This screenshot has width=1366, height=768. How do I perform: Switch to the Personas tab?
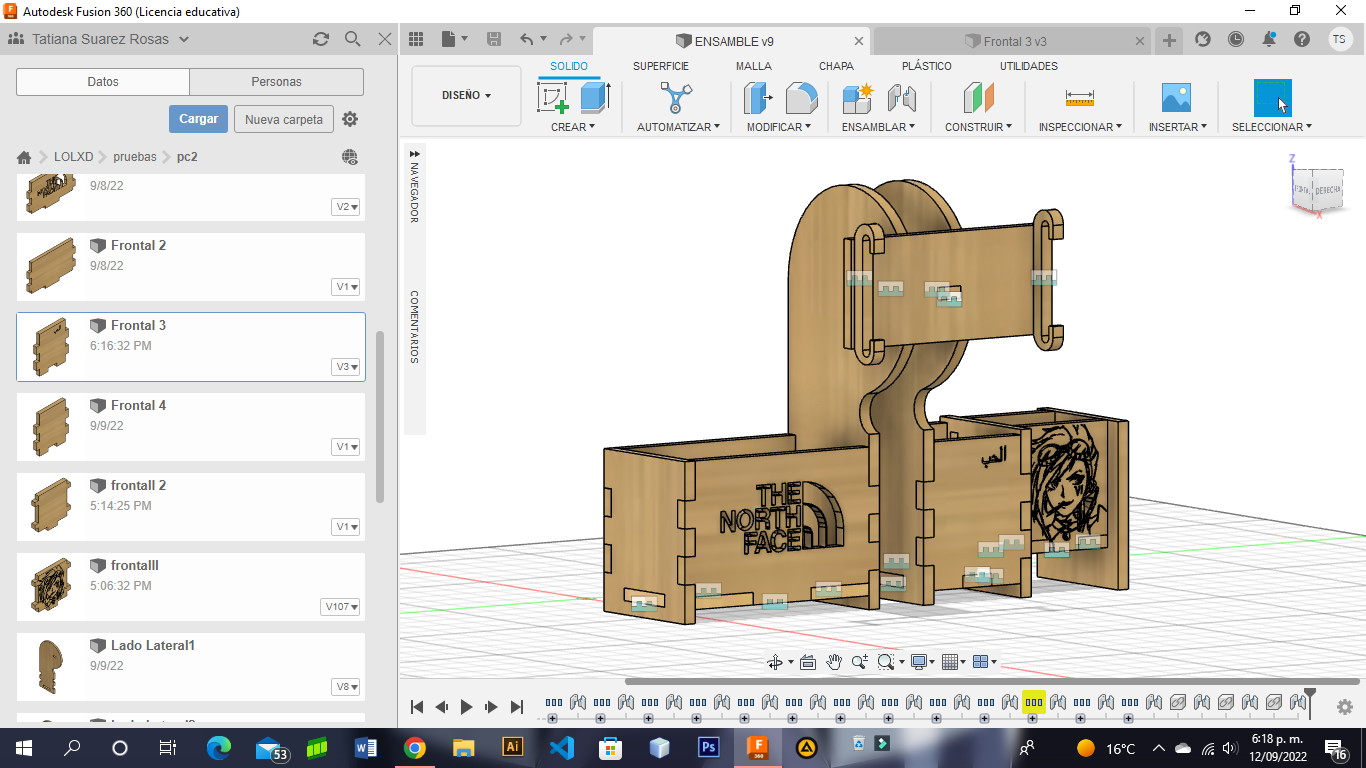(x=276, y=82)
